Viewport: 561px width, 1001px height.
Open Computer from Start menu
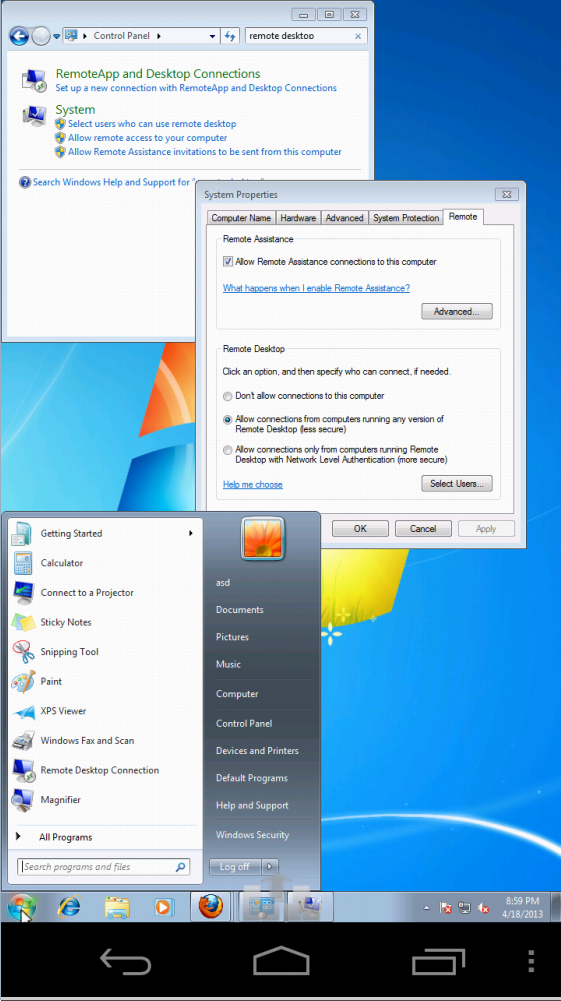click(x=237, y=694)
